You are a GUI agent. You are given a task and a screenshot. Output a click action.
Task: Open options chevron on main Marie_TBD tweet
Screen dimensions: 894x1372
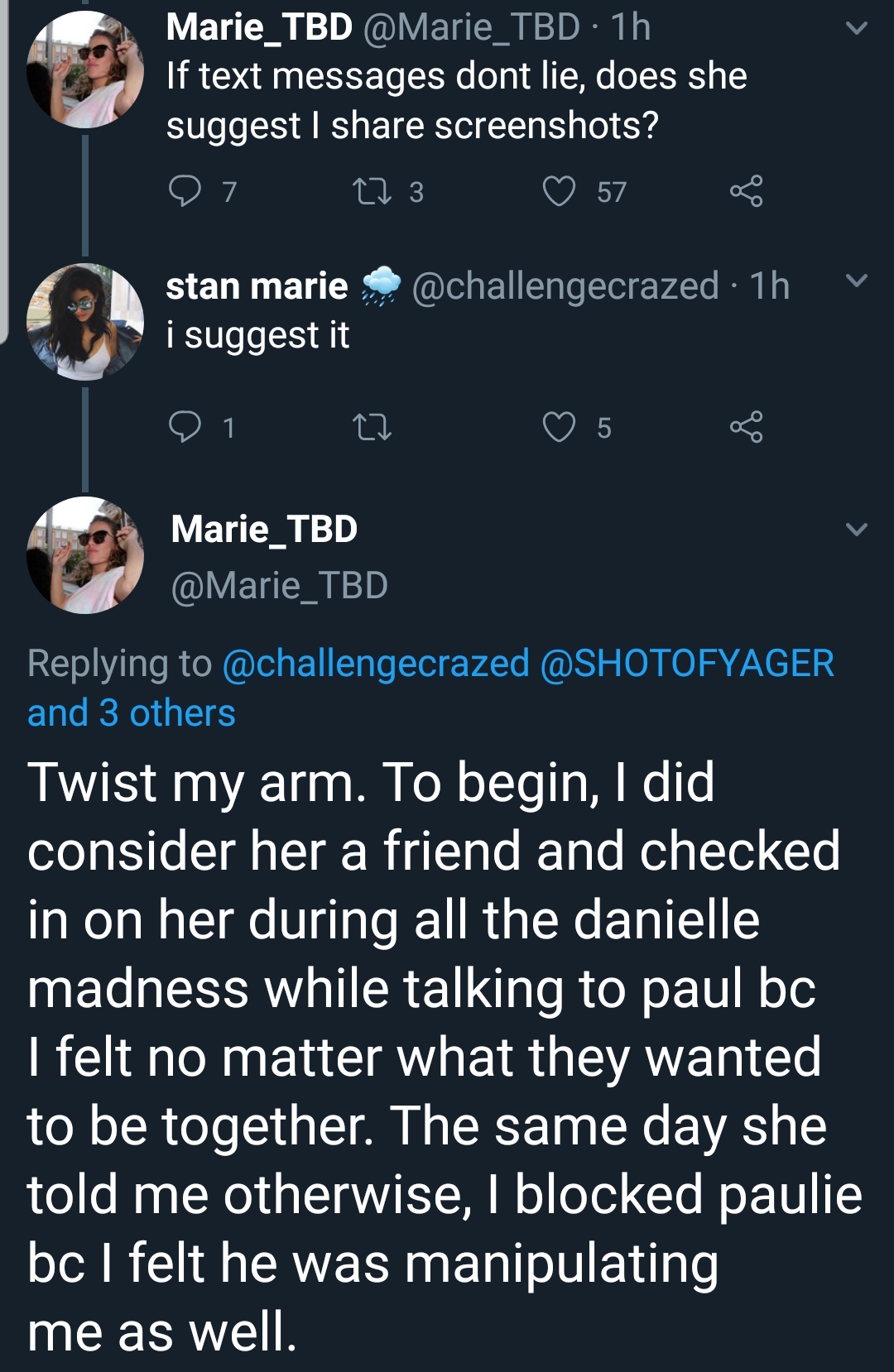click(x=857, y=530)
